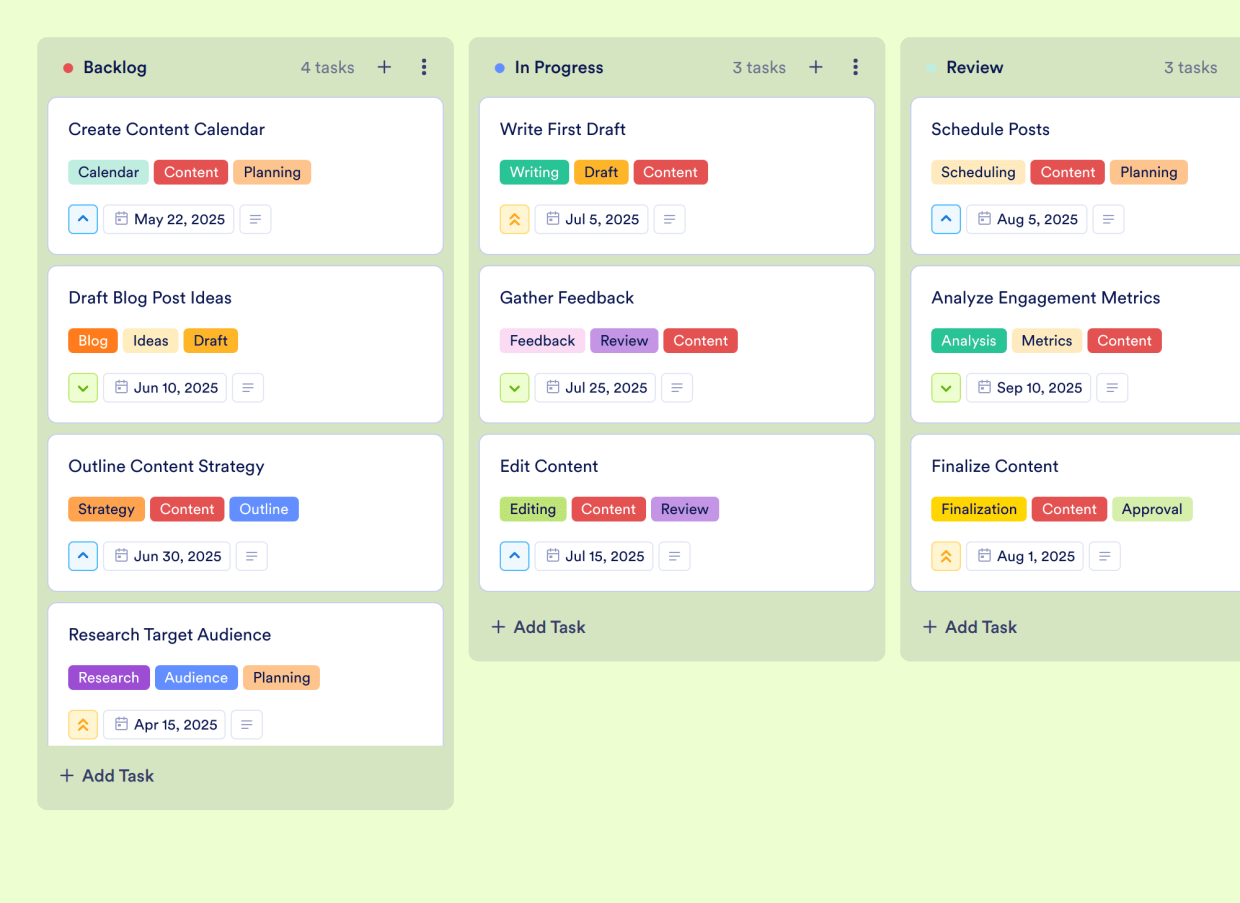The image size is (1240, 903).
Task: Toggle the priority indicator on Edit Content
Action: [514, 556]
